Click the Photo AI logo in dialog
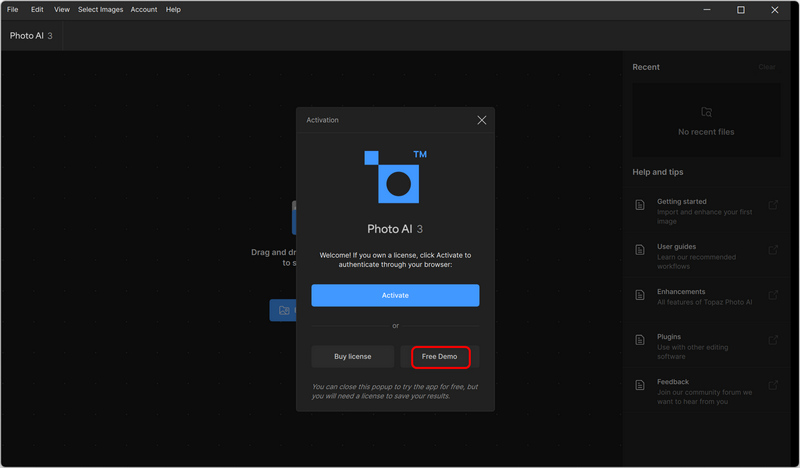Image resolution: width=800 pixels, height=468 pixels. pyautogui.click(x=395, y=177)
